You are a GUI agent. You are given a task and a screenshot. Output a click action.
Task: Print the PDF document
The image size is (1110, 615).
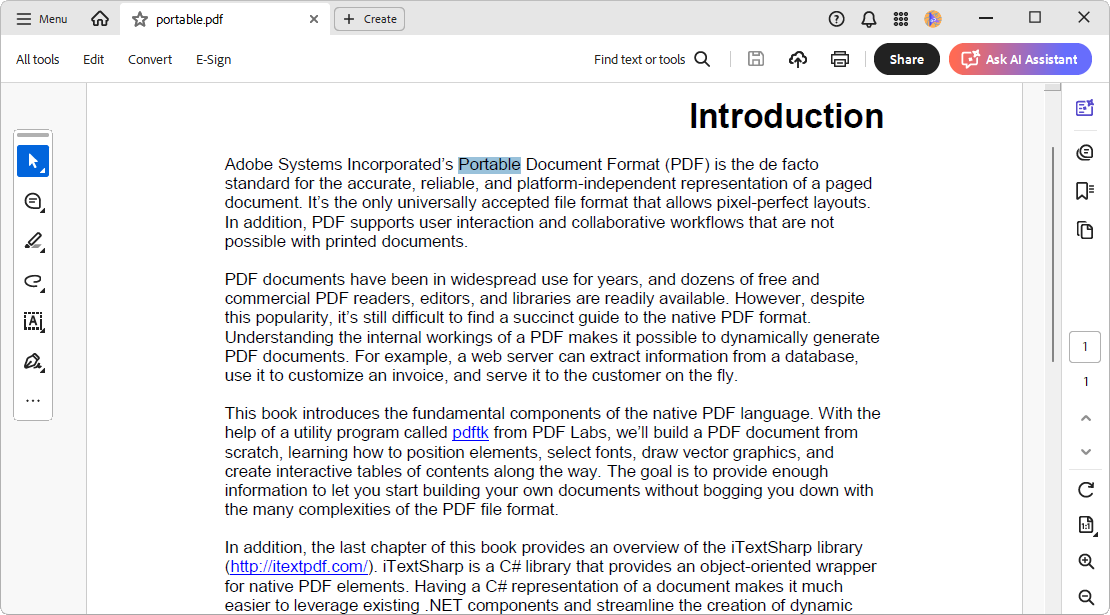click(x=839, y=59)
